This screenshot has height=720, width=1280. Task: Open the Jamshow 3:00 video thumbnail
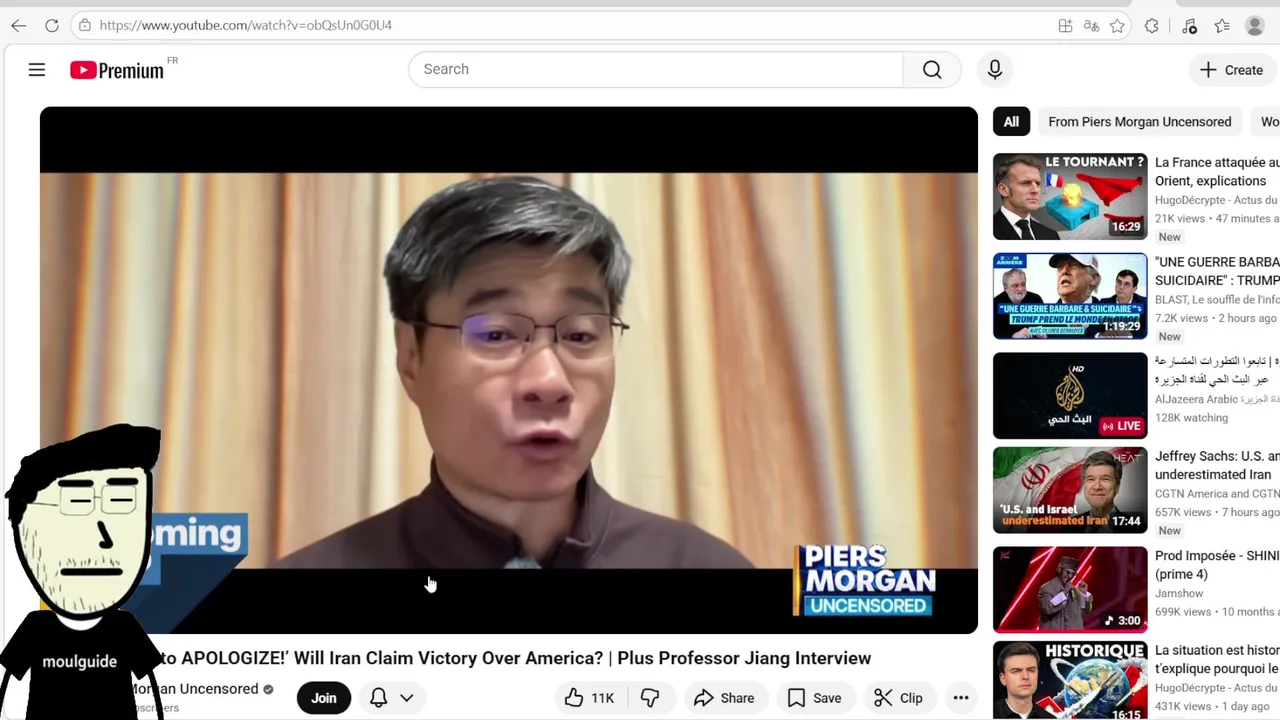coord(1070,589)
